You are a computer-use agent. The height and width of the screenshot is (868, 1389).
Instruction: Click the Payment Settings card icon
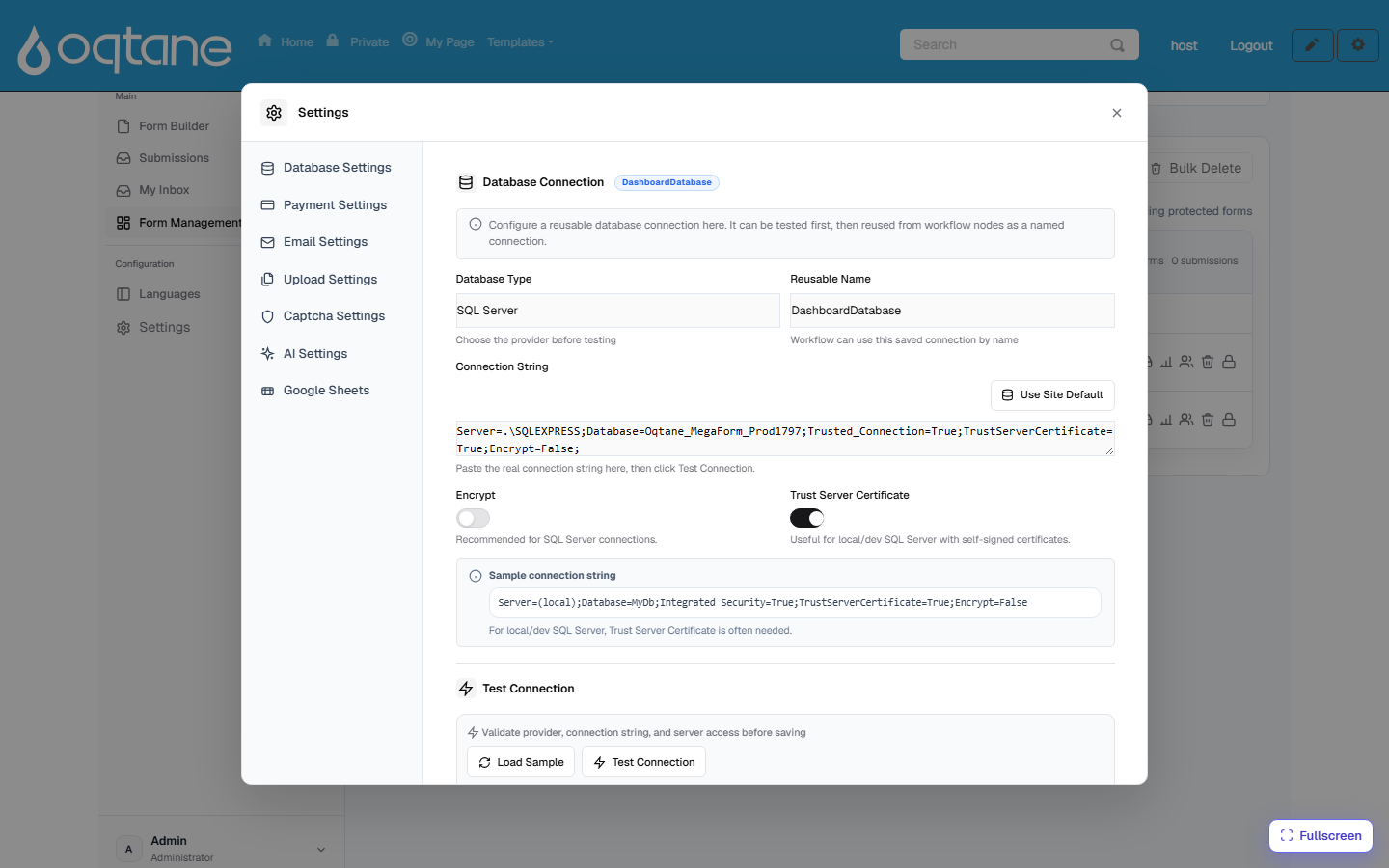[x=268, y=205]
